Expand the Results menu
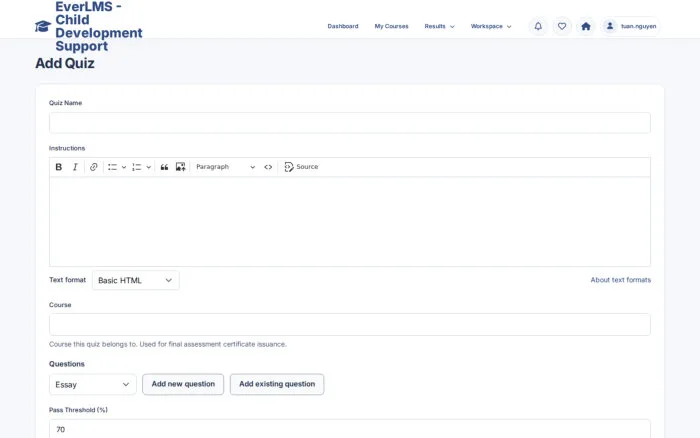This screenshot has height=438, width=700. (x=439, y=26)
